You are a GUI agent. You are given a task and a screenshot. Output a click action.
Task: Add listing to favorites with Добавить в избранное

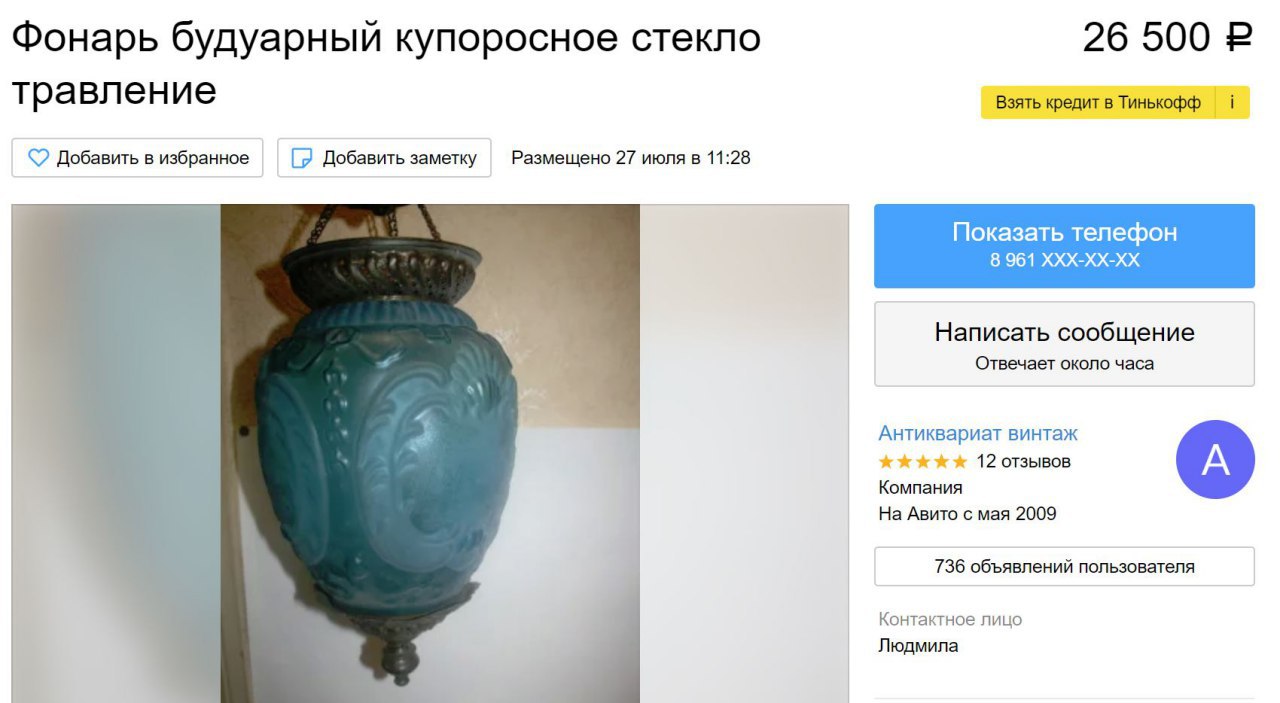[138, 158]
